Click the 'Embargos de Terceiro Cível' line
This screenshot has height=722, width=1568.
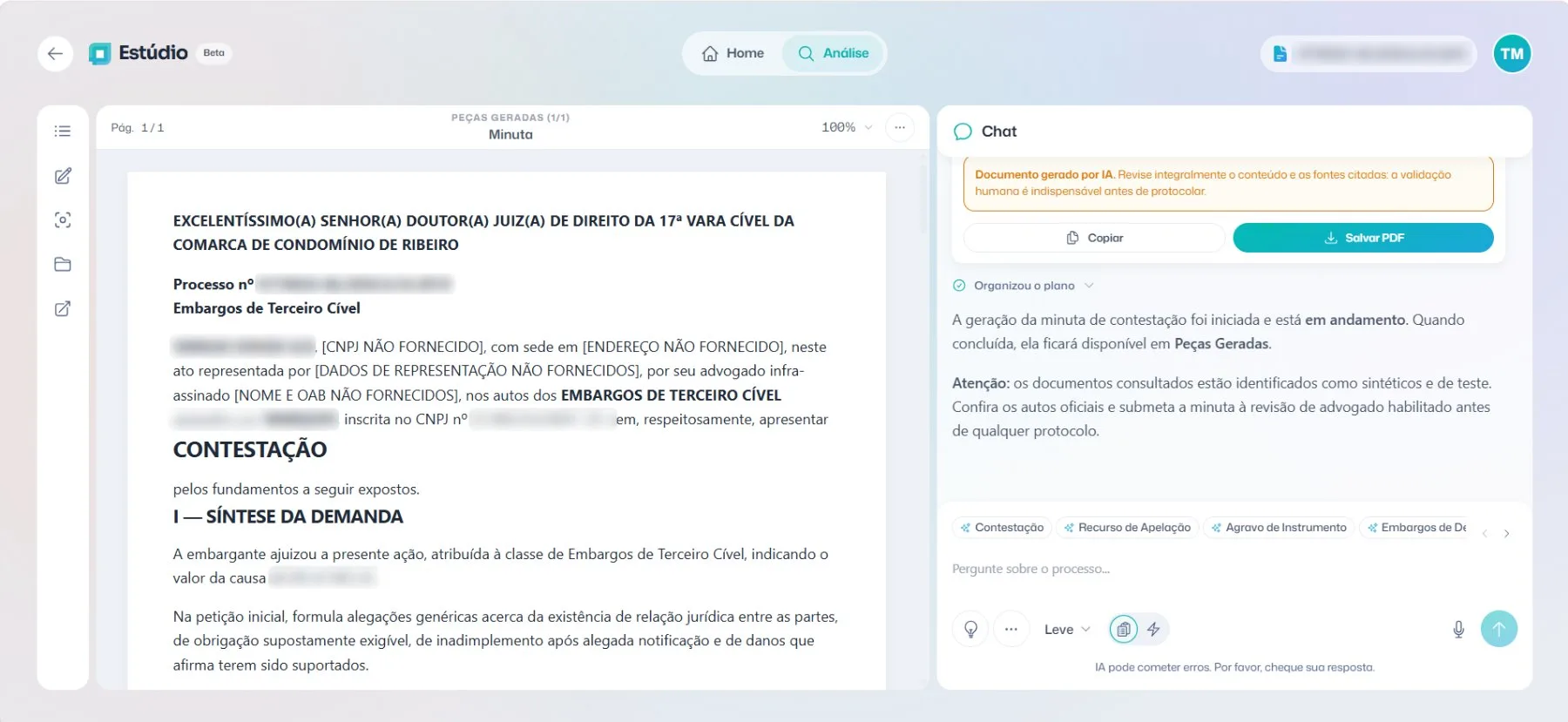coord(267,308)
